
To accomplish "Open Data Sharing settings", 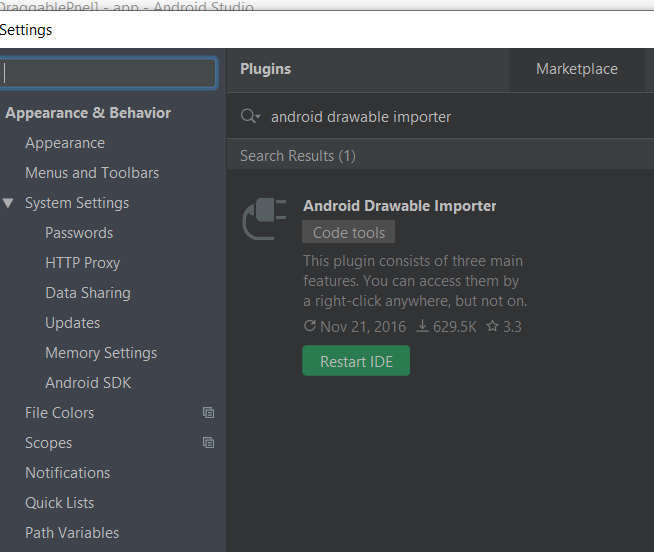I will tap(88, 293).
